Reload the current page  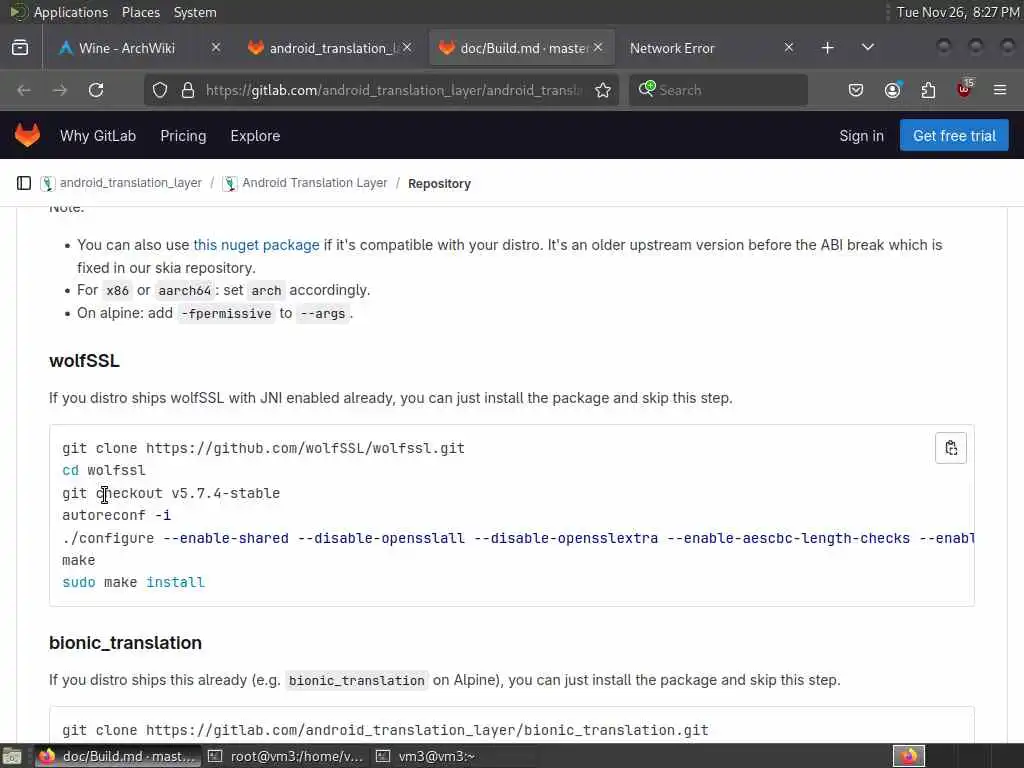[x=96, y=90]
